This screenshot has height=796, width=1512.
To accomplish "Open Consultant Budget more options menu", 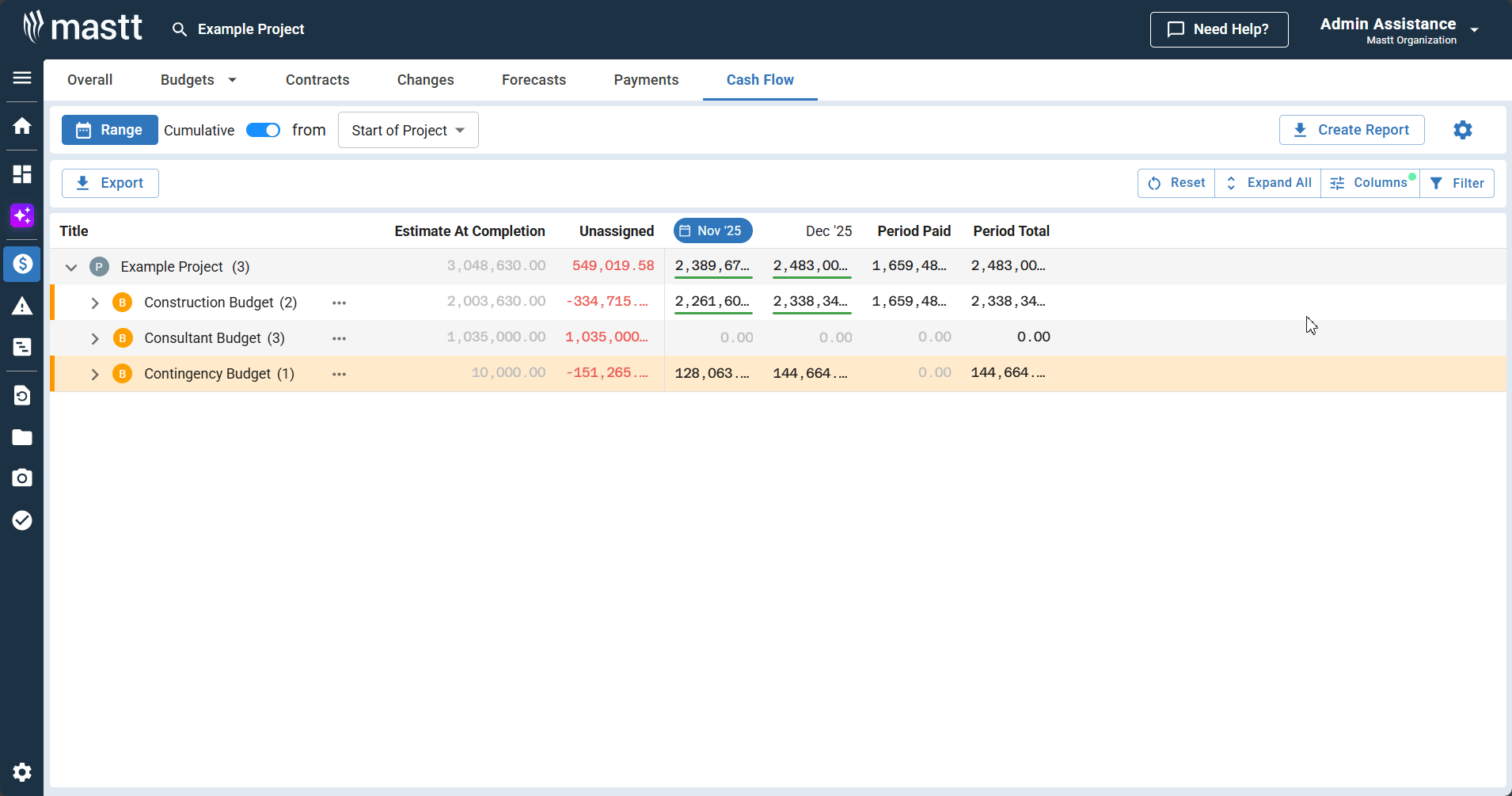I will click(x=340, y=339).
